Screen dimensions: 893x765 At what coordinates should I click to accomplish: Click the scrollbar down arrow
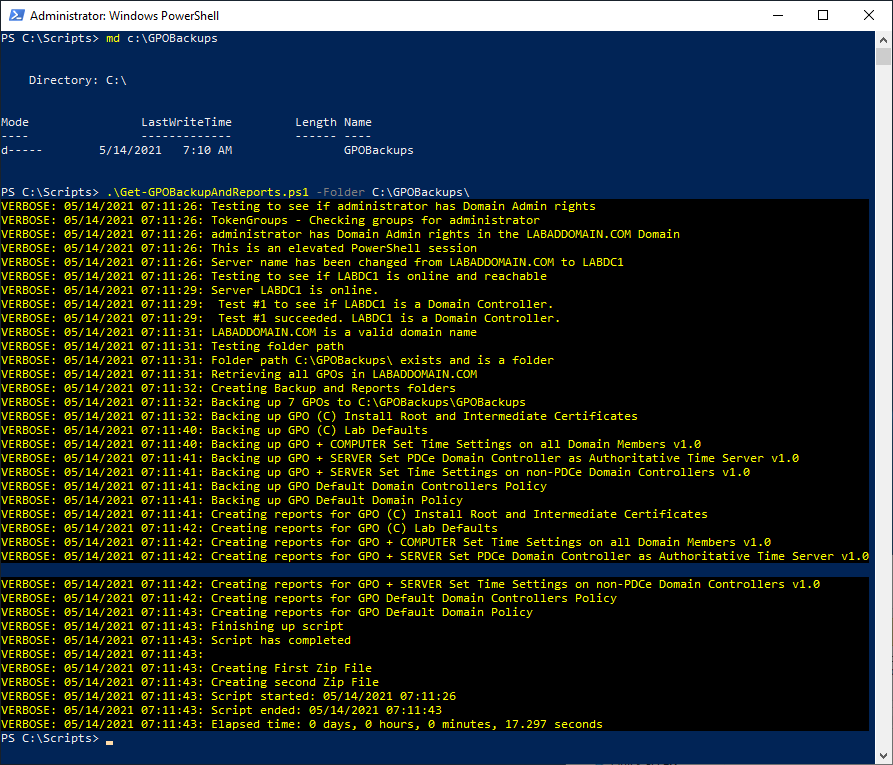(883, 757)
